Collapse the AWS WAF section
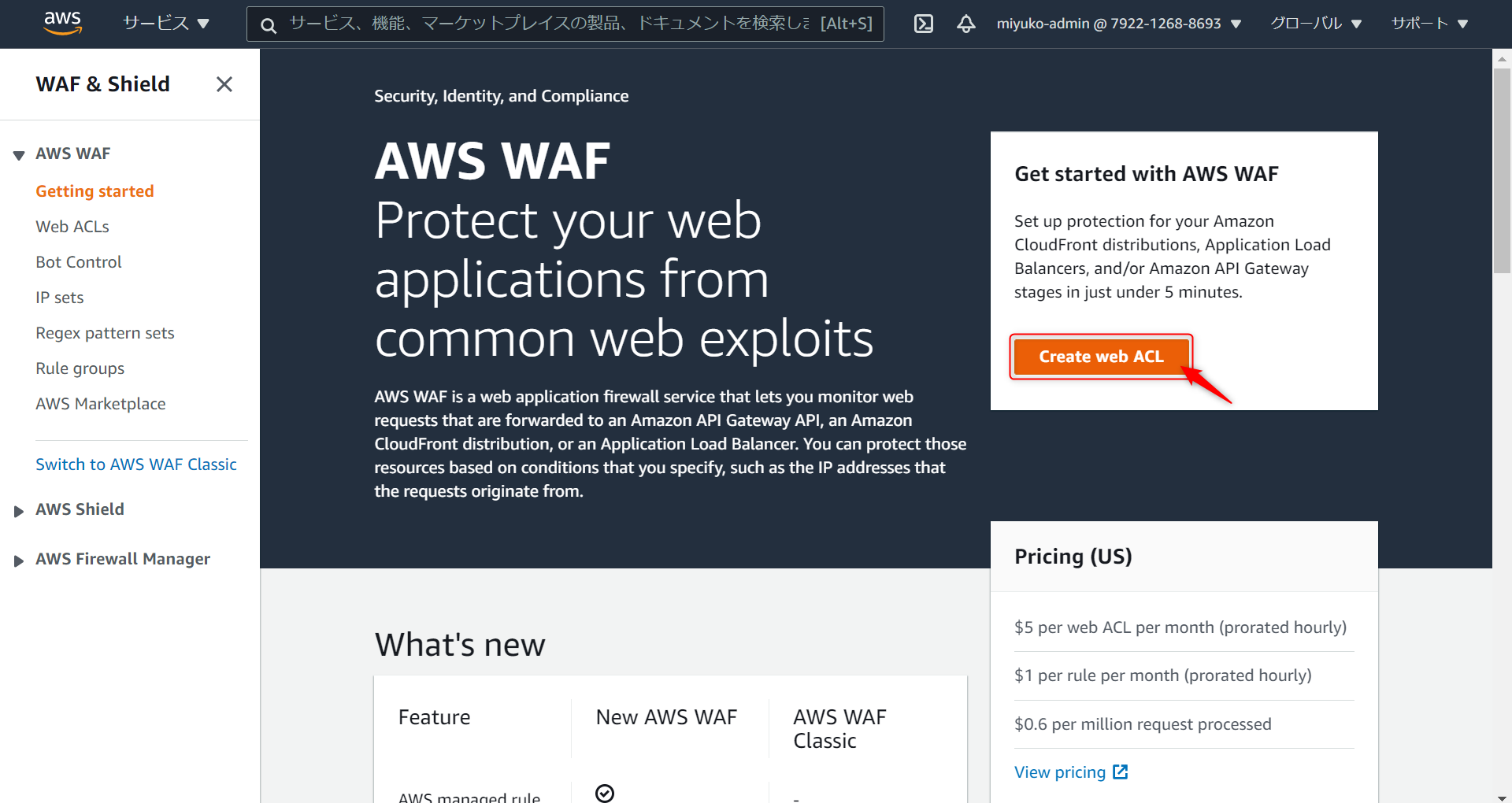The image size is (1512, 803). [x=19, y=155]
